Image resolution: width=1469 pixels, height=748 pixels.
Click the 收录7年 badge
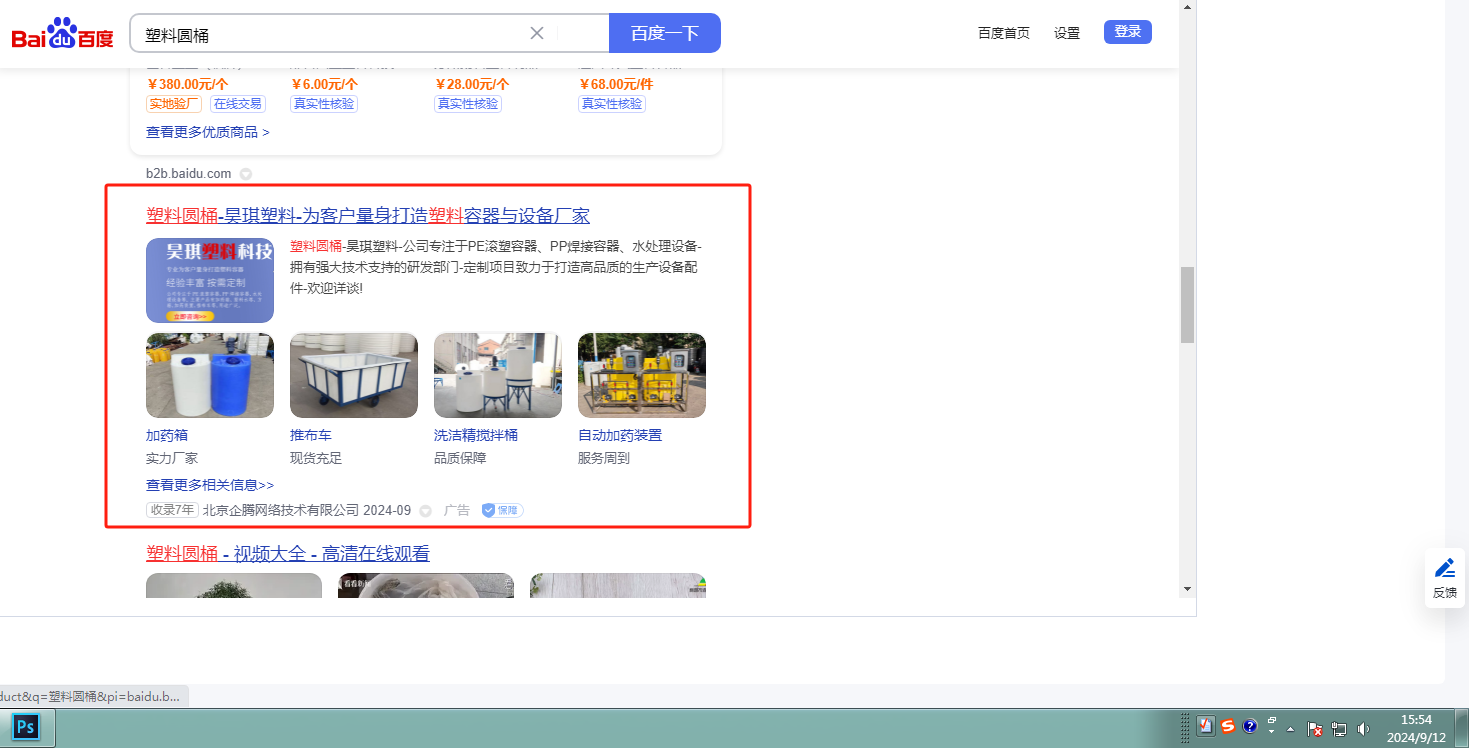tap(172, 510)
